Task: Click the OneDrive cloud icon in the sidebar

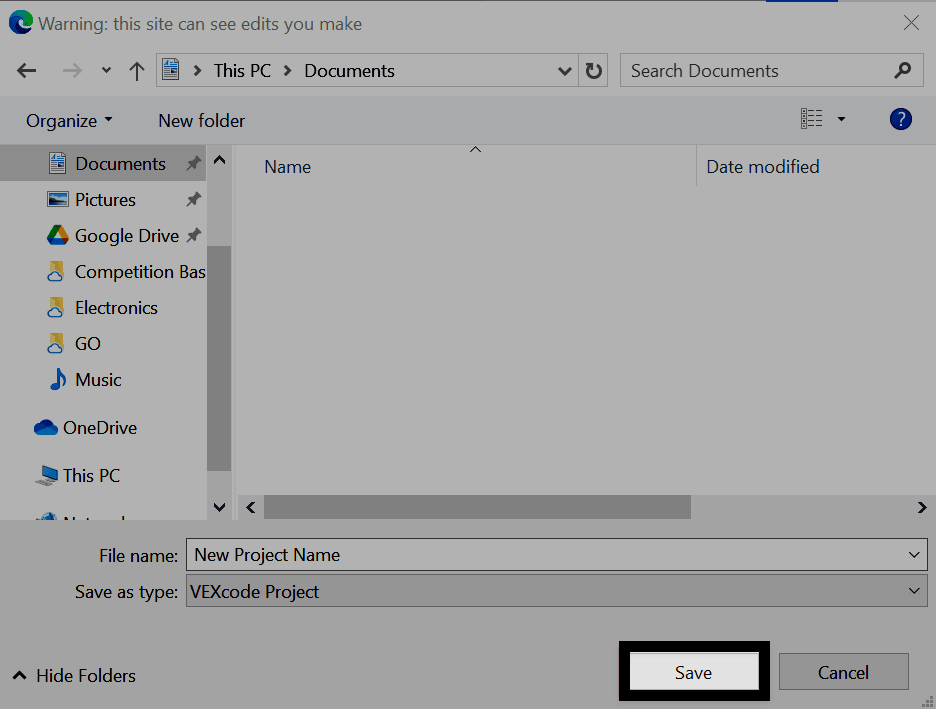Action: coord(46,427)
